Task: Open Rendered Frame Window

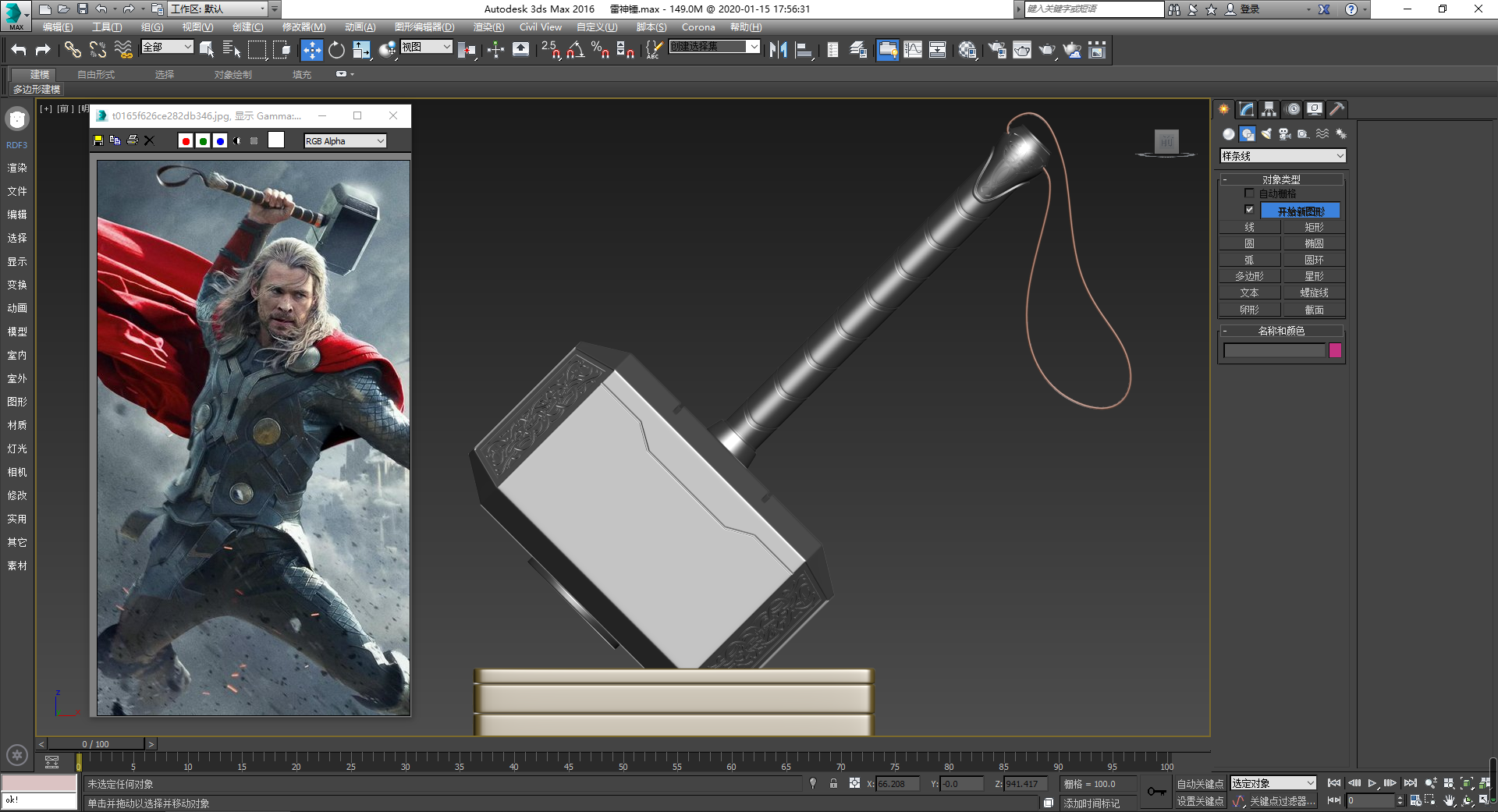Action: point(1022,50)
